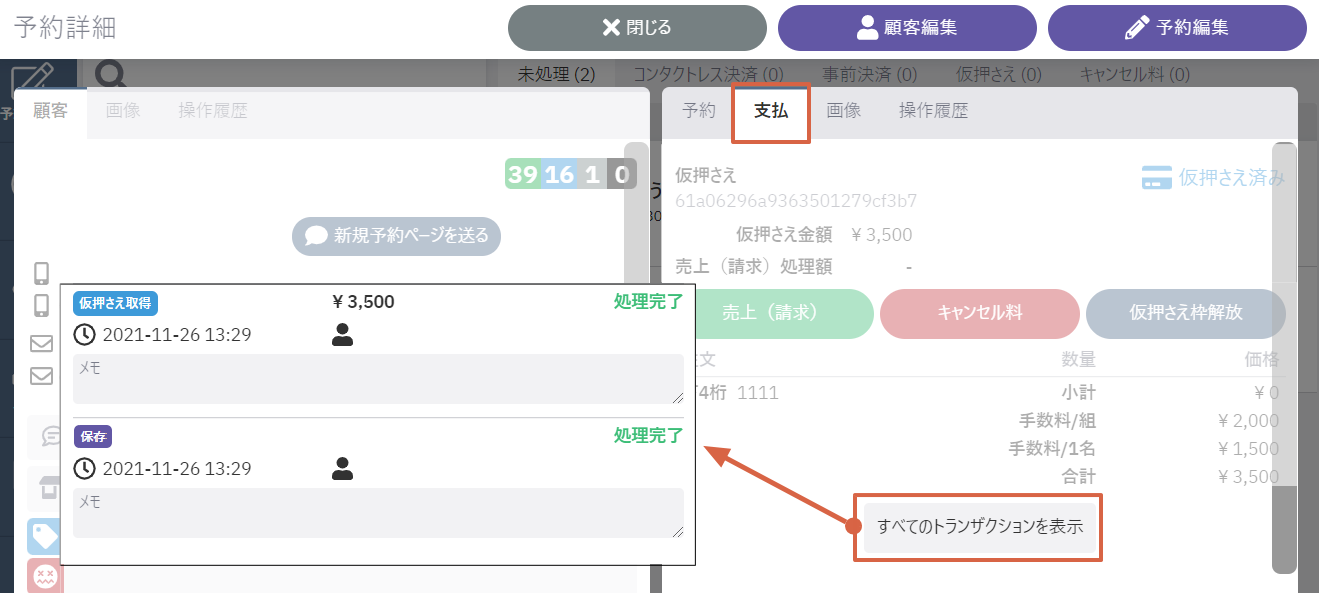Click the magnifier search icon
The height and width of the screenshot is (594, 1319).
coord(110,75)
